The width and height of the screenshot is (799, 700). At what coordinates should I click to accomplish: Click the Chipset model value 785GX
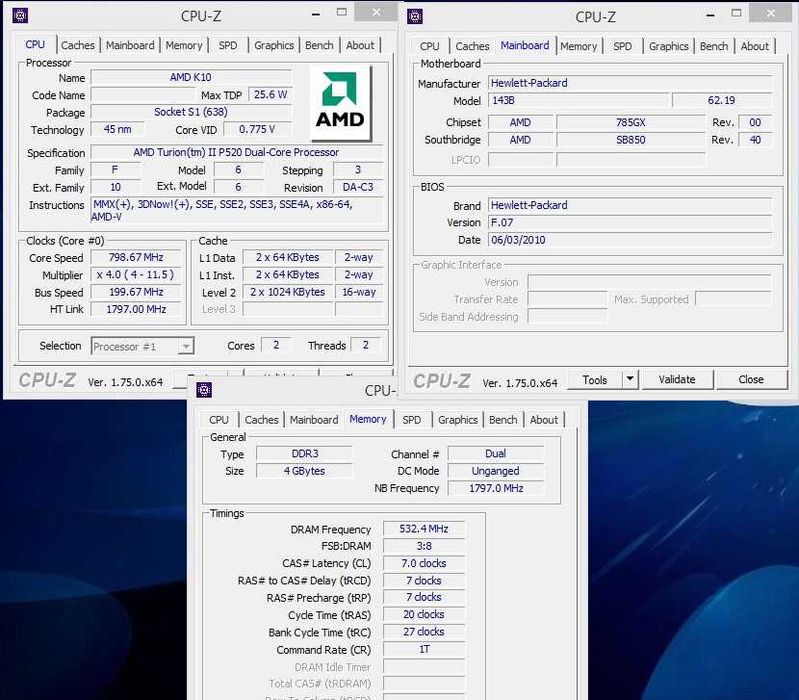[631, 122]
